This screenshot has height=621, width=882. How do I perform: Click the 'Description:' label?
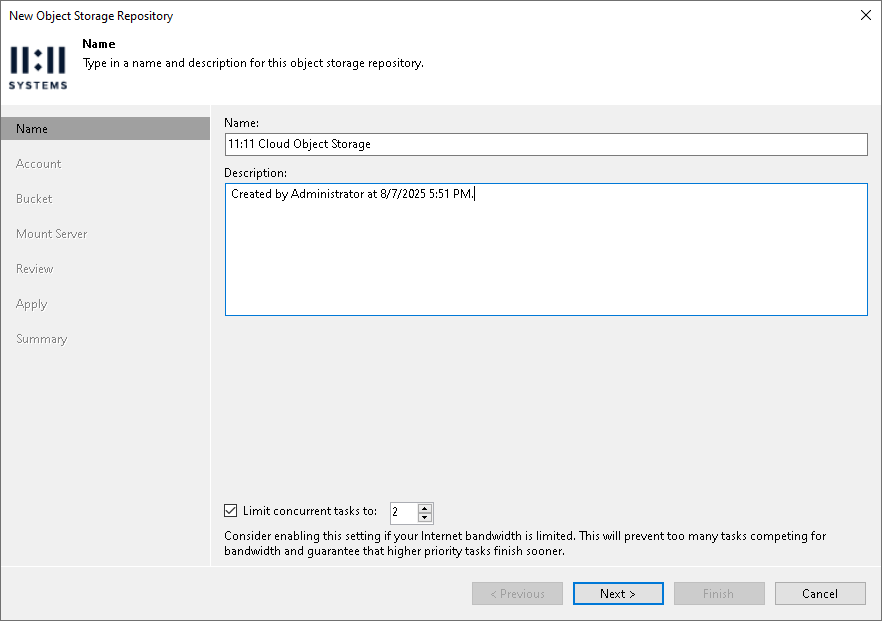[255, 173]
